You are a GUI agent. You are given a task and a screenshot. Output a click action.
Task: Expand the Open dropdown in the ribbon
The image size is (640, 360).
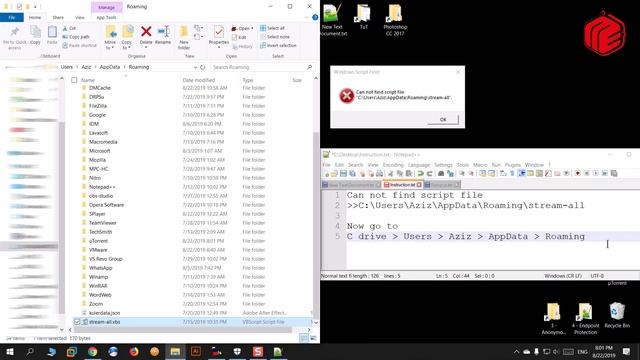[252, 28]
